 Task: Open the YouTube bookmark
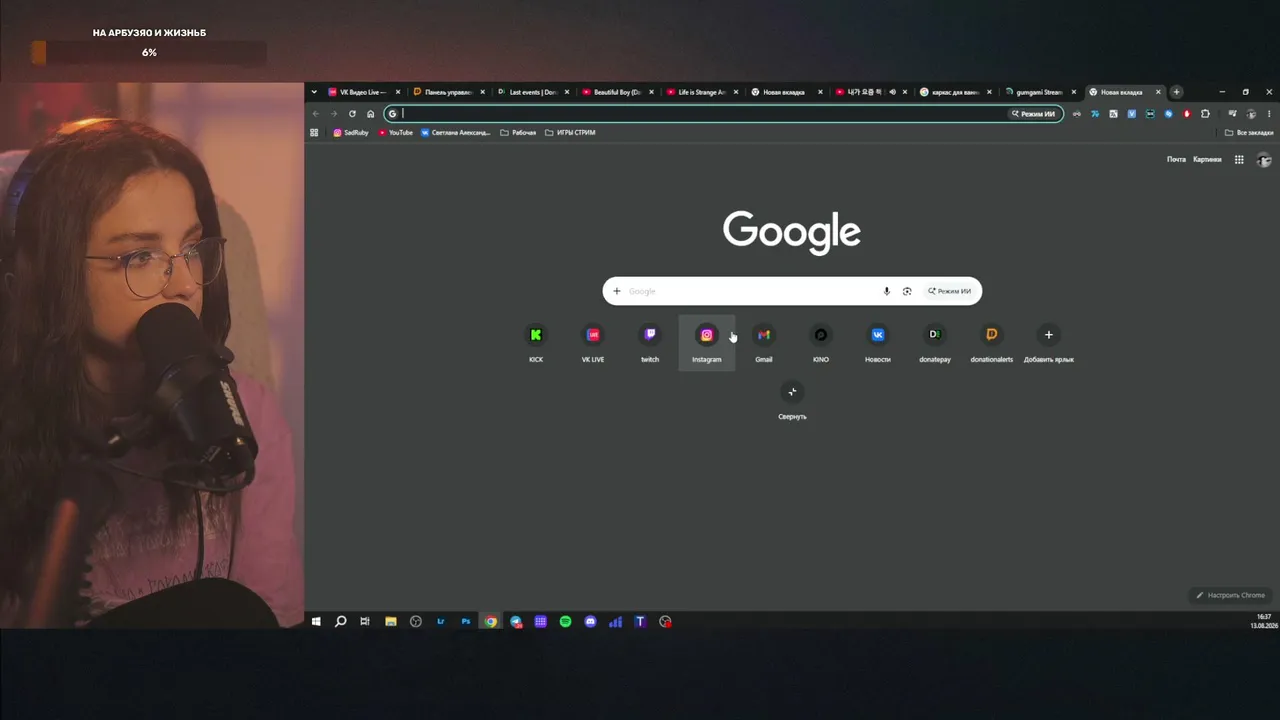pos(396,132)
